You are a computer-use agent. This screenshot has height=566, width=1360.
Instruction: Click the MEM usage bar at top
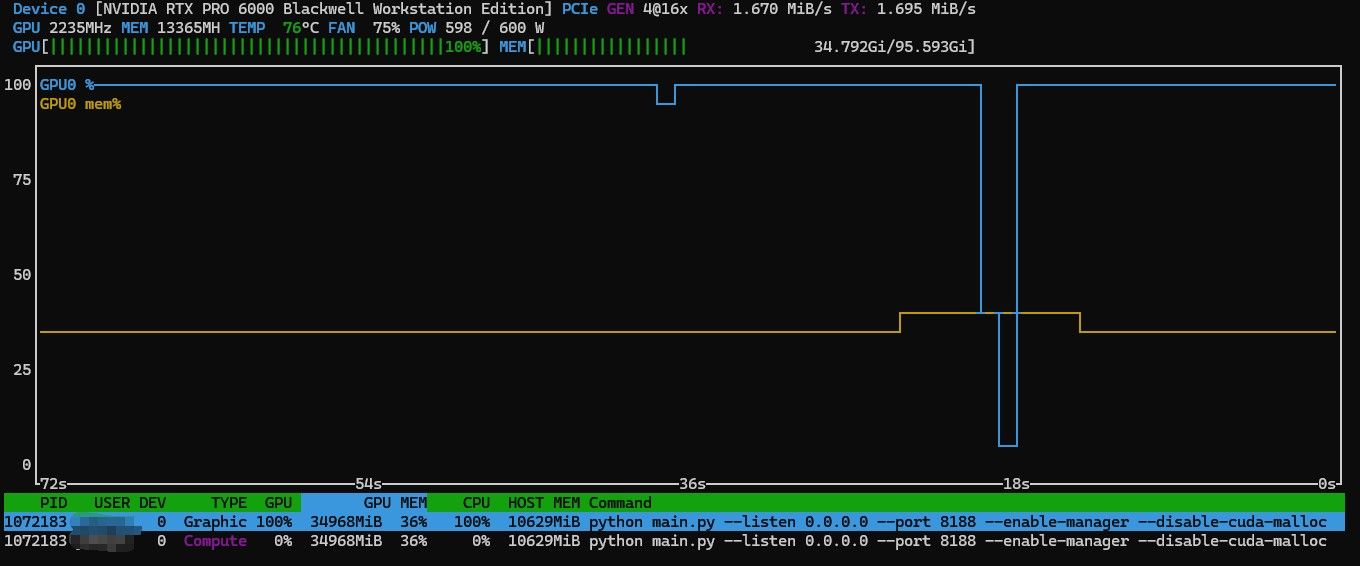click(x=737, y=47)
